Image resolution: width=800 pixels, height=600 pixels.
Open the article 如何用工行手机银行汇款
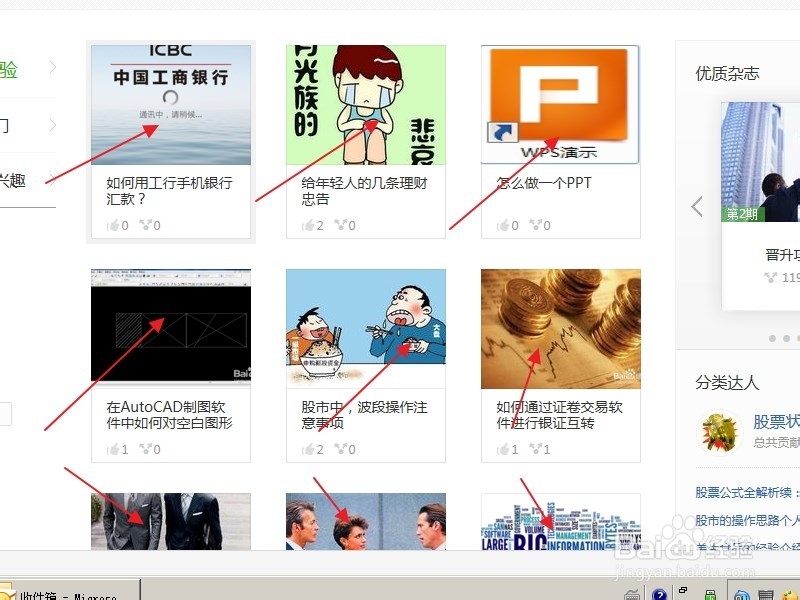coord(166,190)
